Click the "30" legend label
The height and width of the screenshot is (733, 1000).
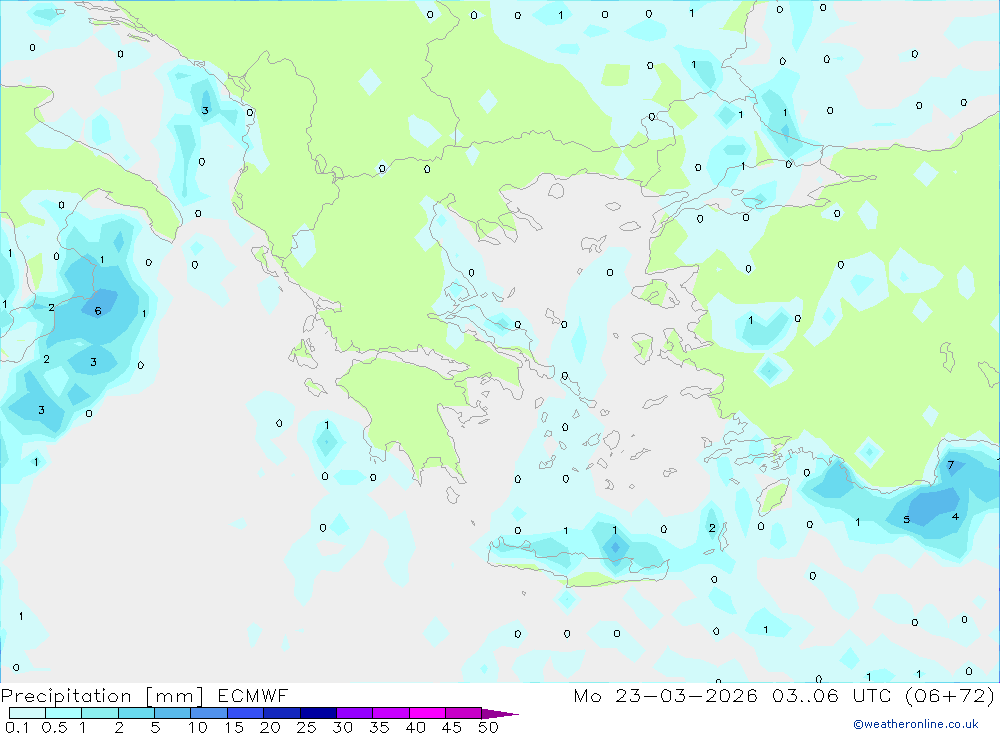343,727
